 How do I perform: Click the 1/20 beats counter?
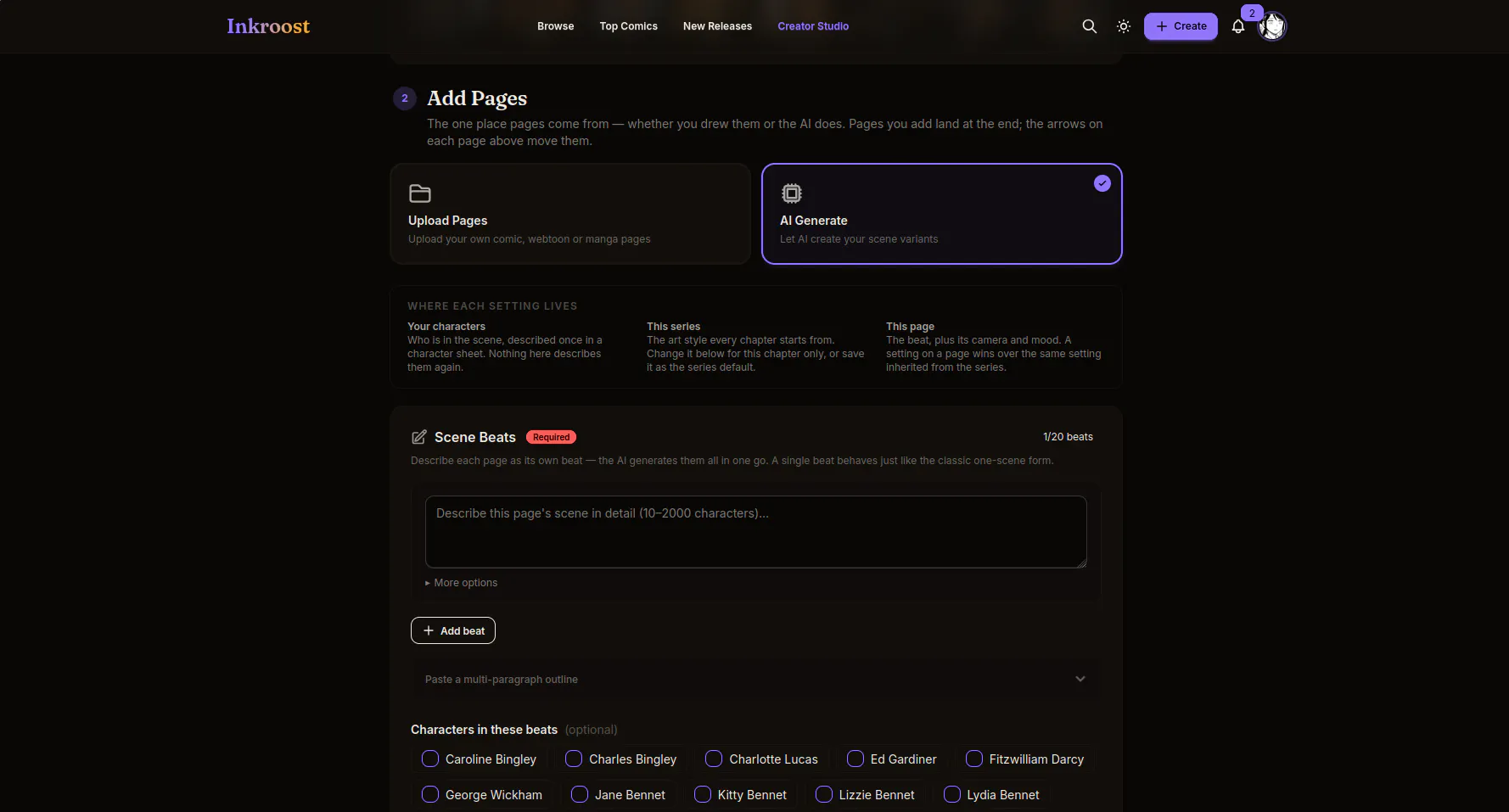click(1068, 437)
